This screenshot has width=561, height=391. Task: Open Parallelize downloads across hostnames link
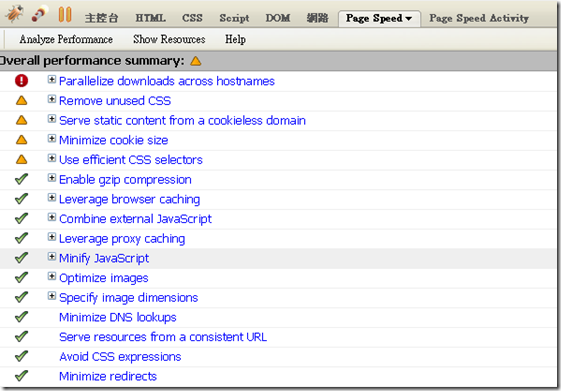pyautogui.click(x=167, y=81)
